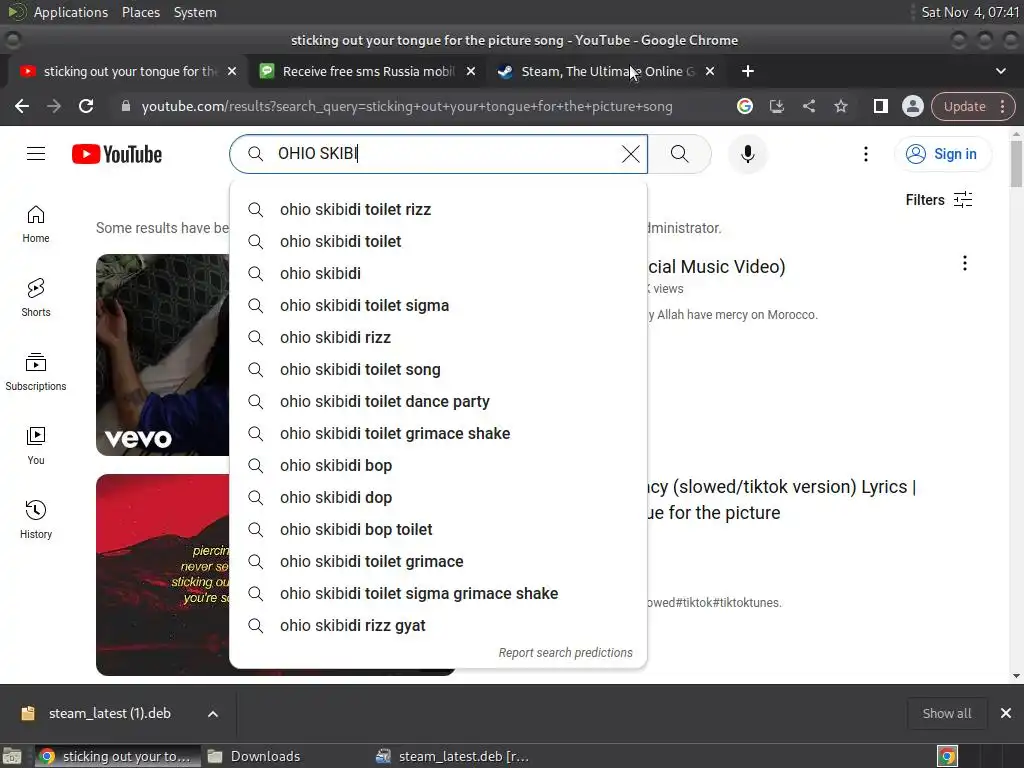Select suggestion 'ohio skibidi rizz gyat'
Viewport: 1024px width, 768px height.
pyautogui.click(x=438, y=626)
